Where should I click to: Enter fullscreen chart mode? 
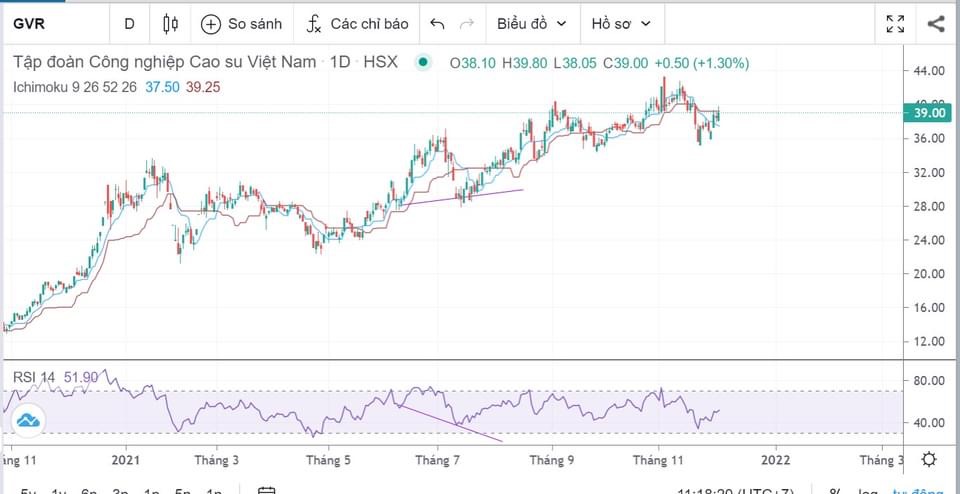click(896, 24)
